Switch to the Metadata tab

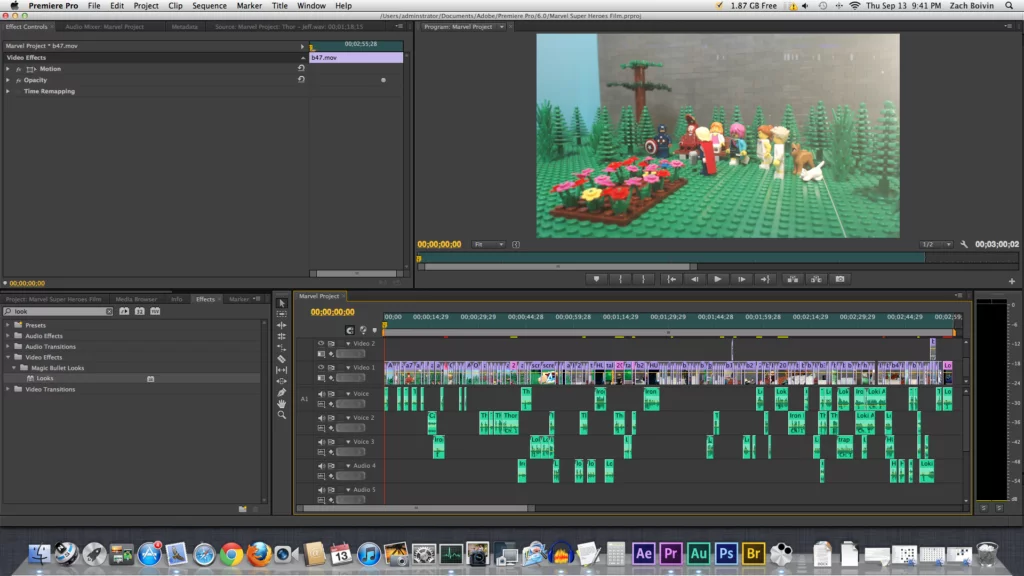point(184,27)
